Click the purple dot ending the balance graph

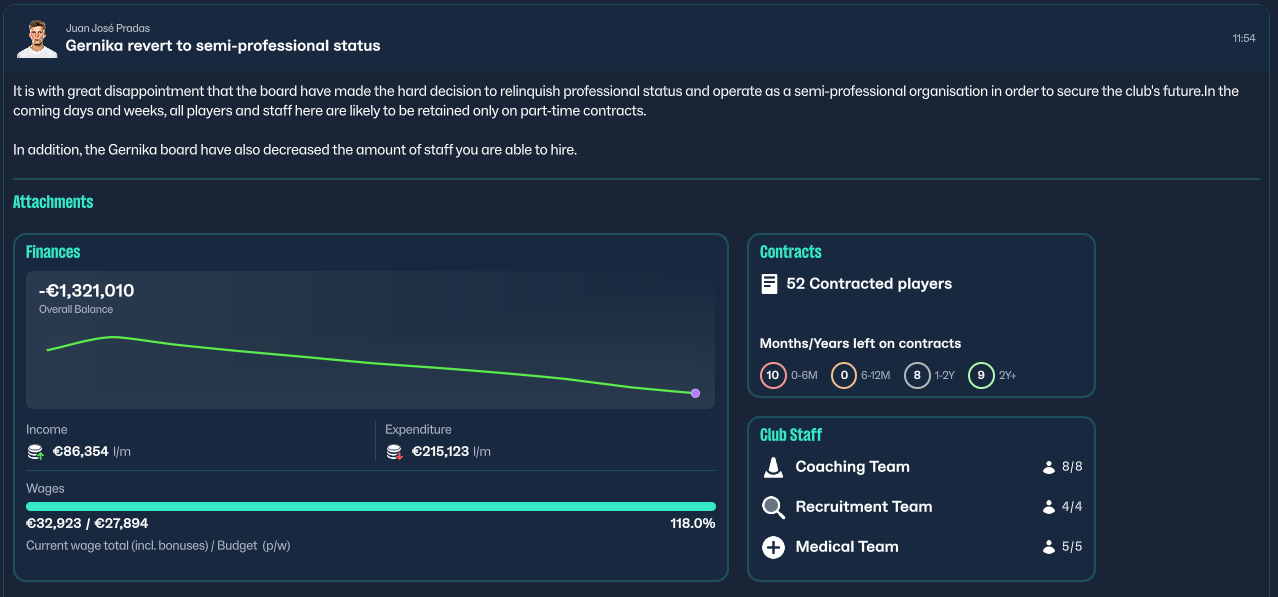point(695,393)
